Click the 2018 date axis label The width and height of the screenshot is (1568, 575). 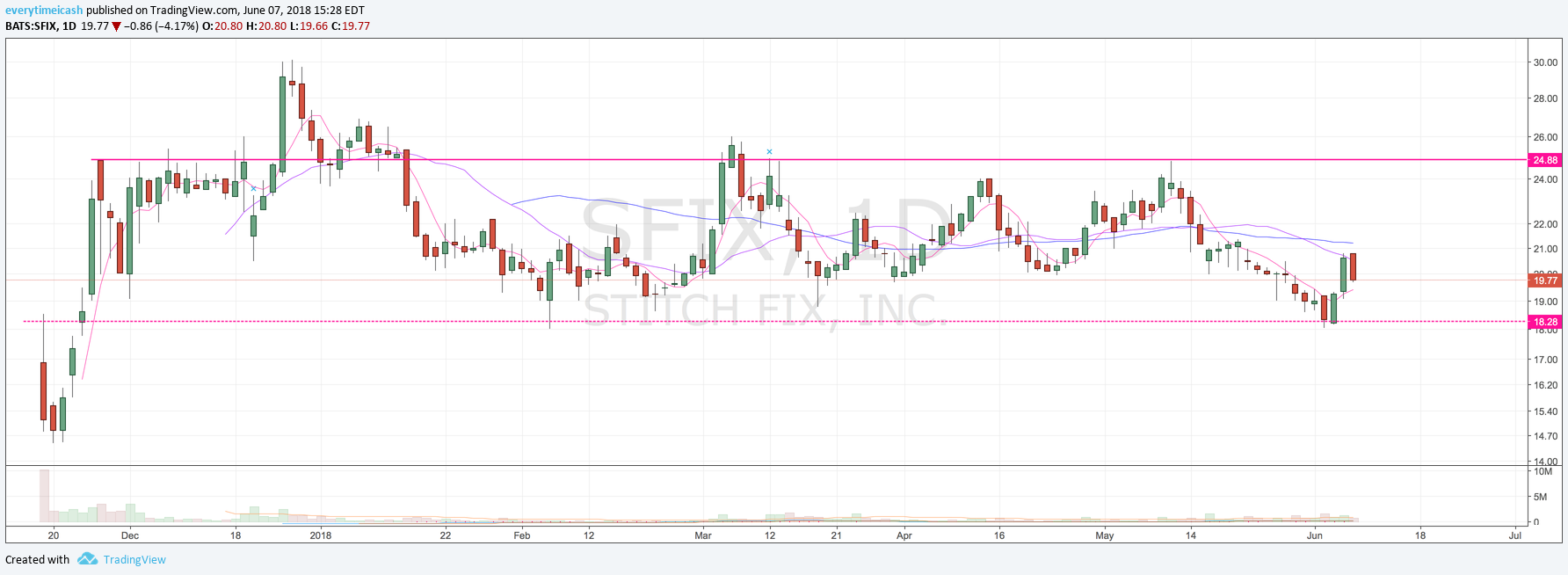tap(321, 535)
